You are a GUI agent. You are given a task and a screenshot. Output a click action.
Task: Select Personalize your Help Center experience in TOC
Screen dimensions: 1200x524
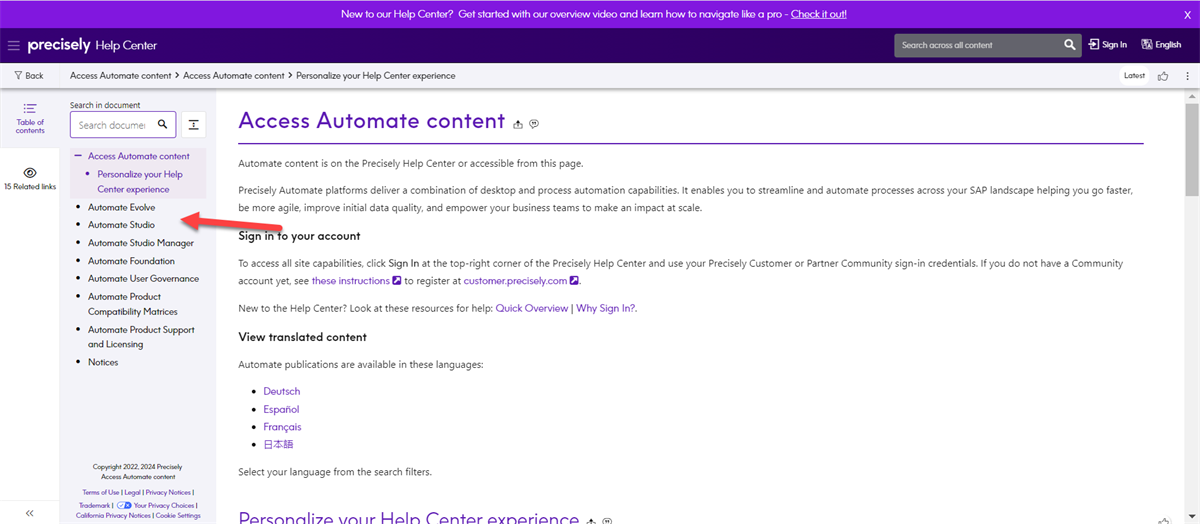point(140,181)
